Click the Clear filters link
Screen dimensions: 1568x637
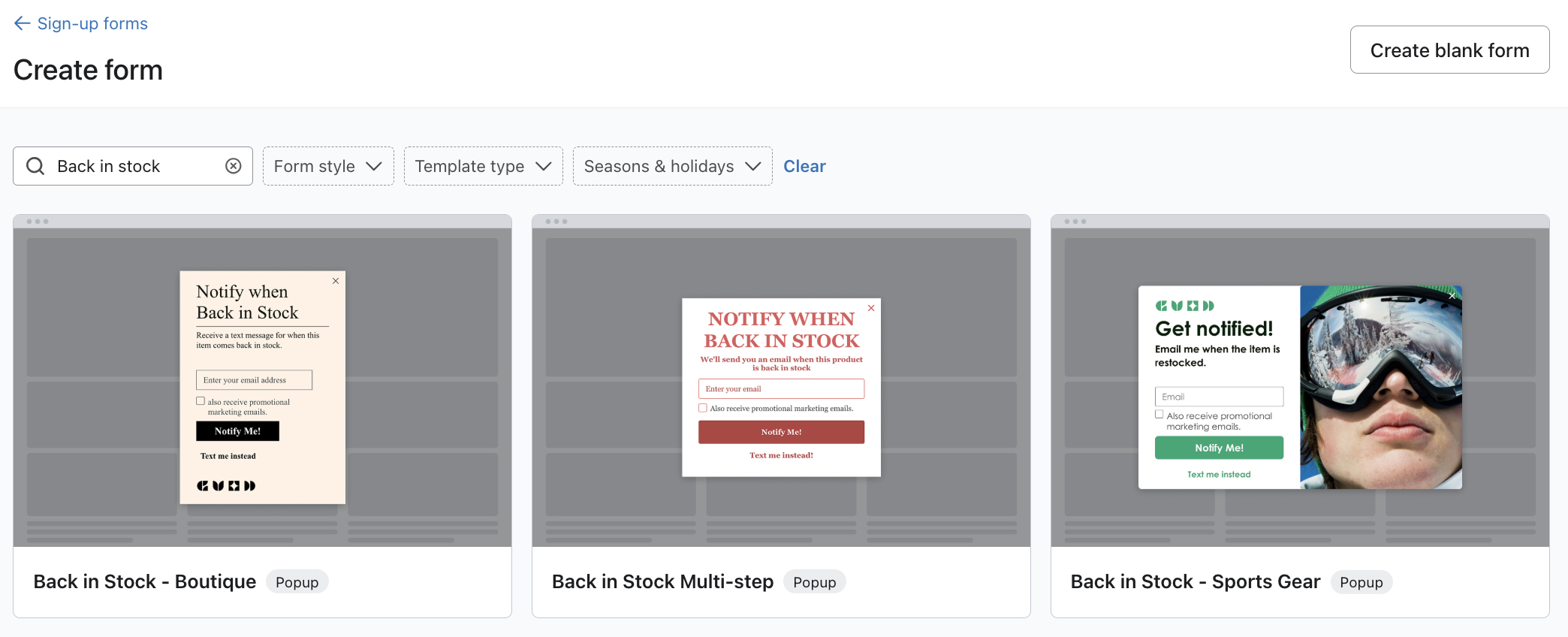[804, 166]
